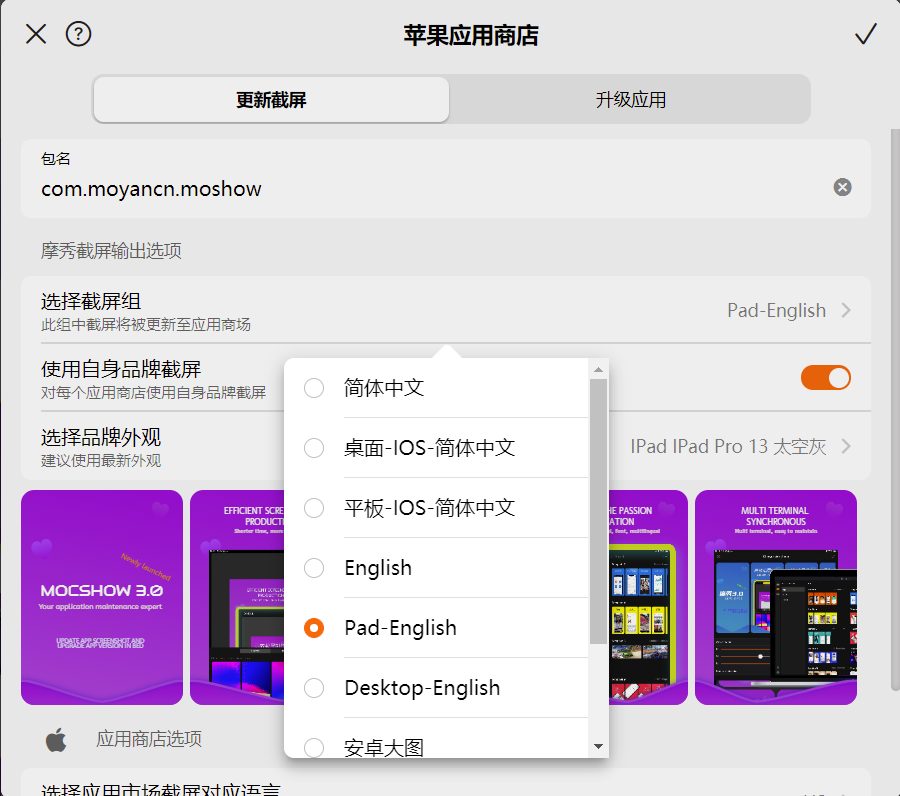Open the Efficient Screenshot Production thumbnail
900x796 pixels.
point(237,597)
